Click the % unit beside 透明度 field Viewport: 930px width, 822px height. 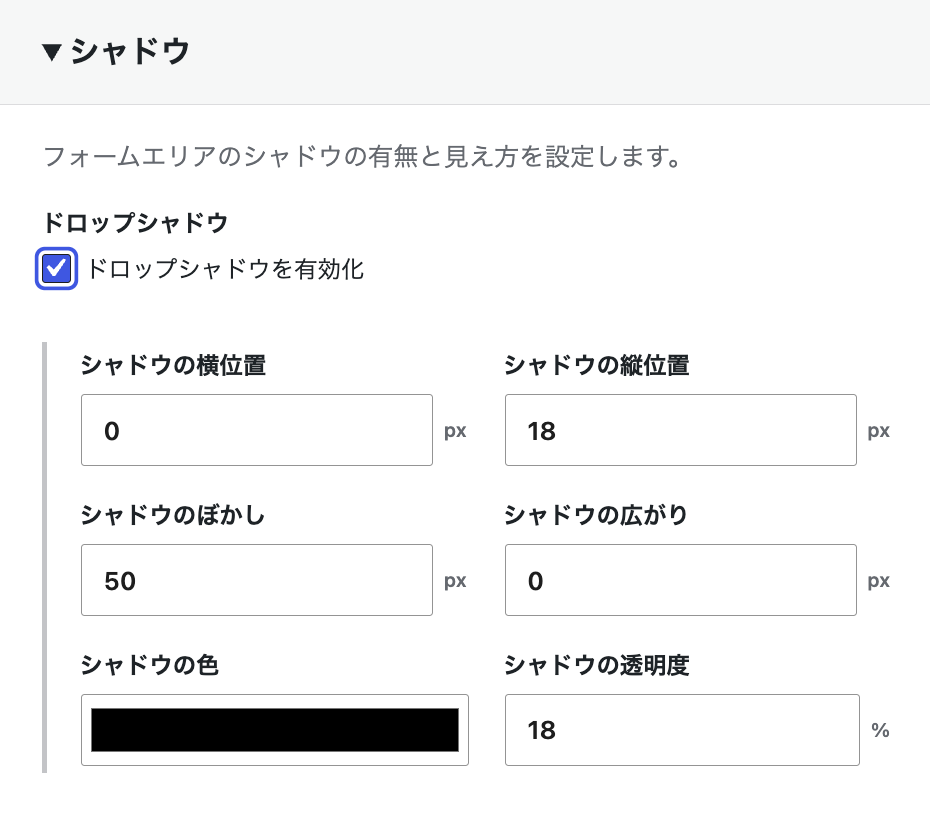pyautogui.click(x=880, y=730)
